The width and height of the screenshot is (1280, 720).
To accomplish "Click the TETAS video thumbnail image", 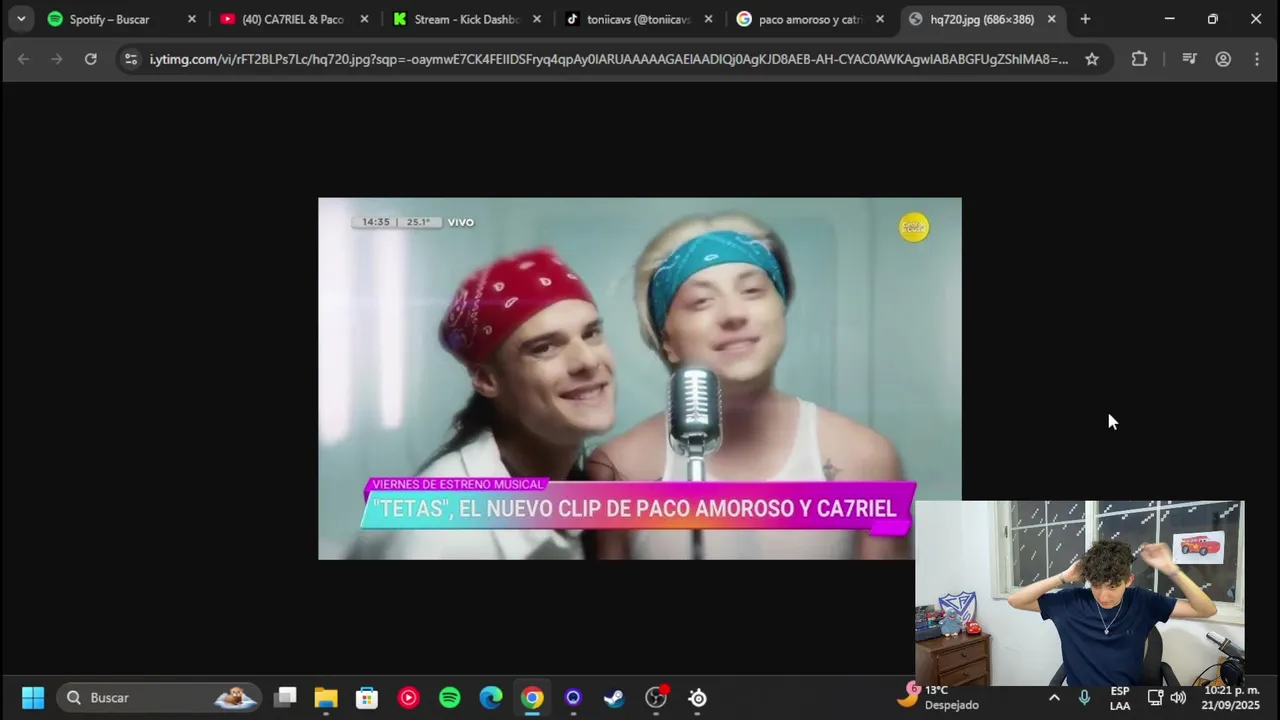I will click(640, 378).
